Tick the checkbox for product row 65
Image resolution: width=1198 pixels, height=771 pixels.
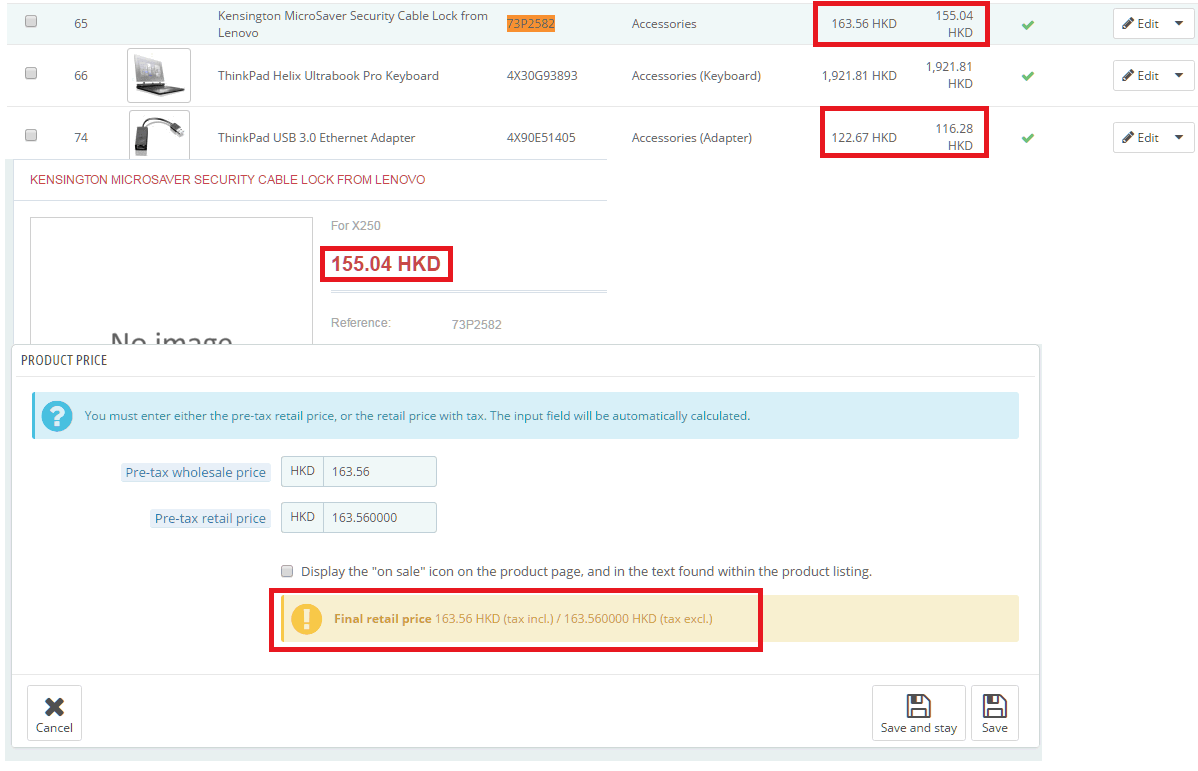[31, 21]
